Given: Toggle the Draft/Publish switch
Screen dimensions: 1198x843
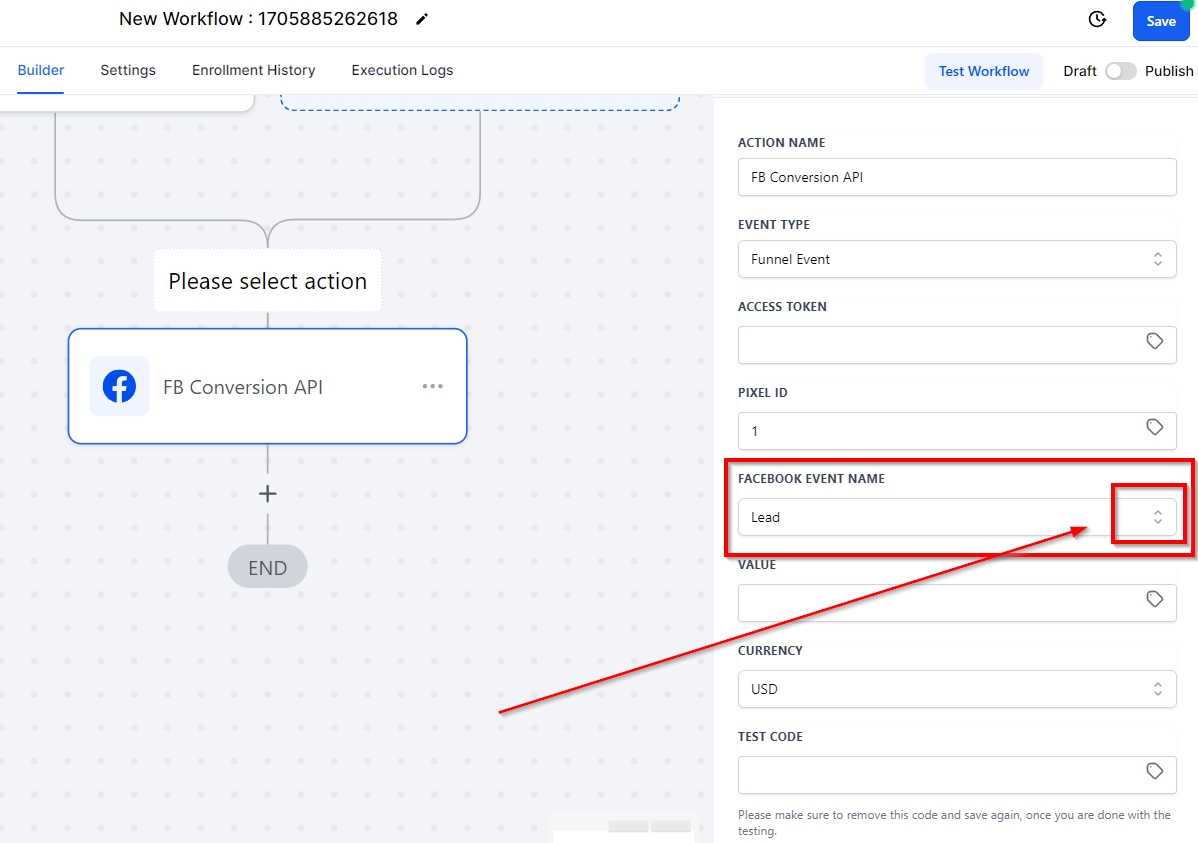Looking at the screenshot, I should (x=1120, y=71).
